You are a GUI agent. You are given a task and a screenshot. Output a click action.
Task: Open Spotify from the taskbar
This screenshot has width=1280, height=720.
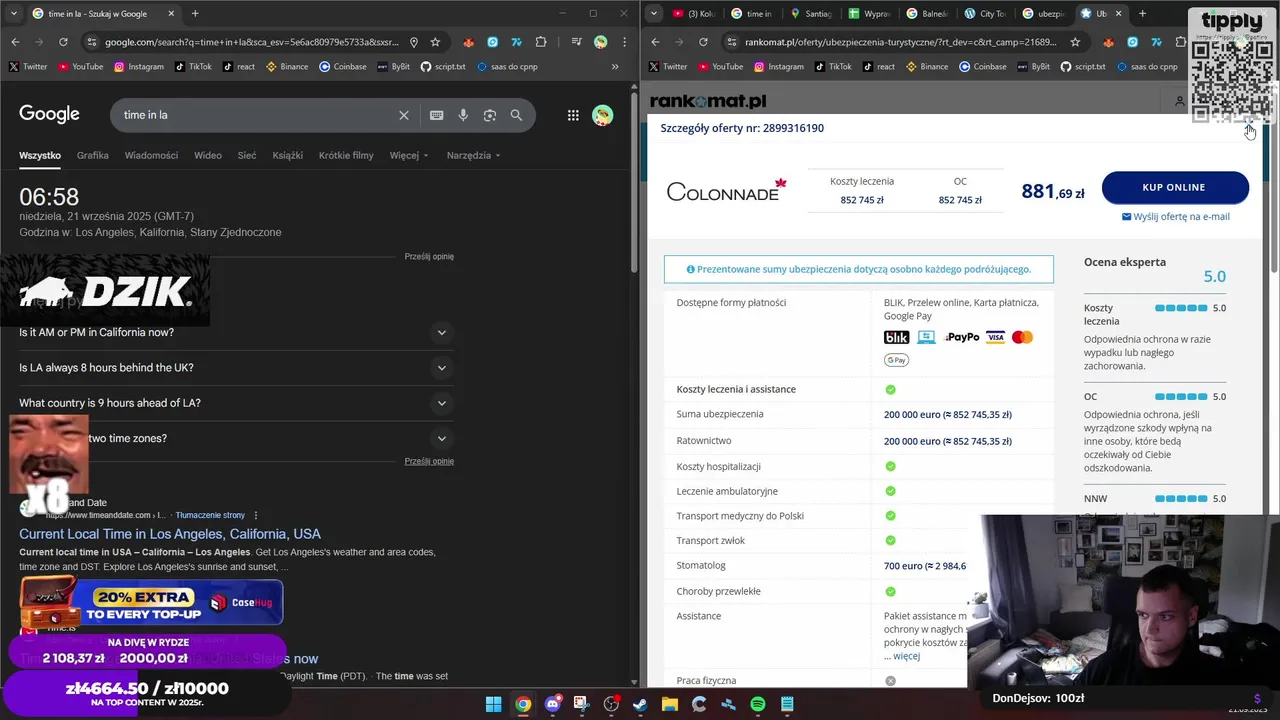[758, 704]
